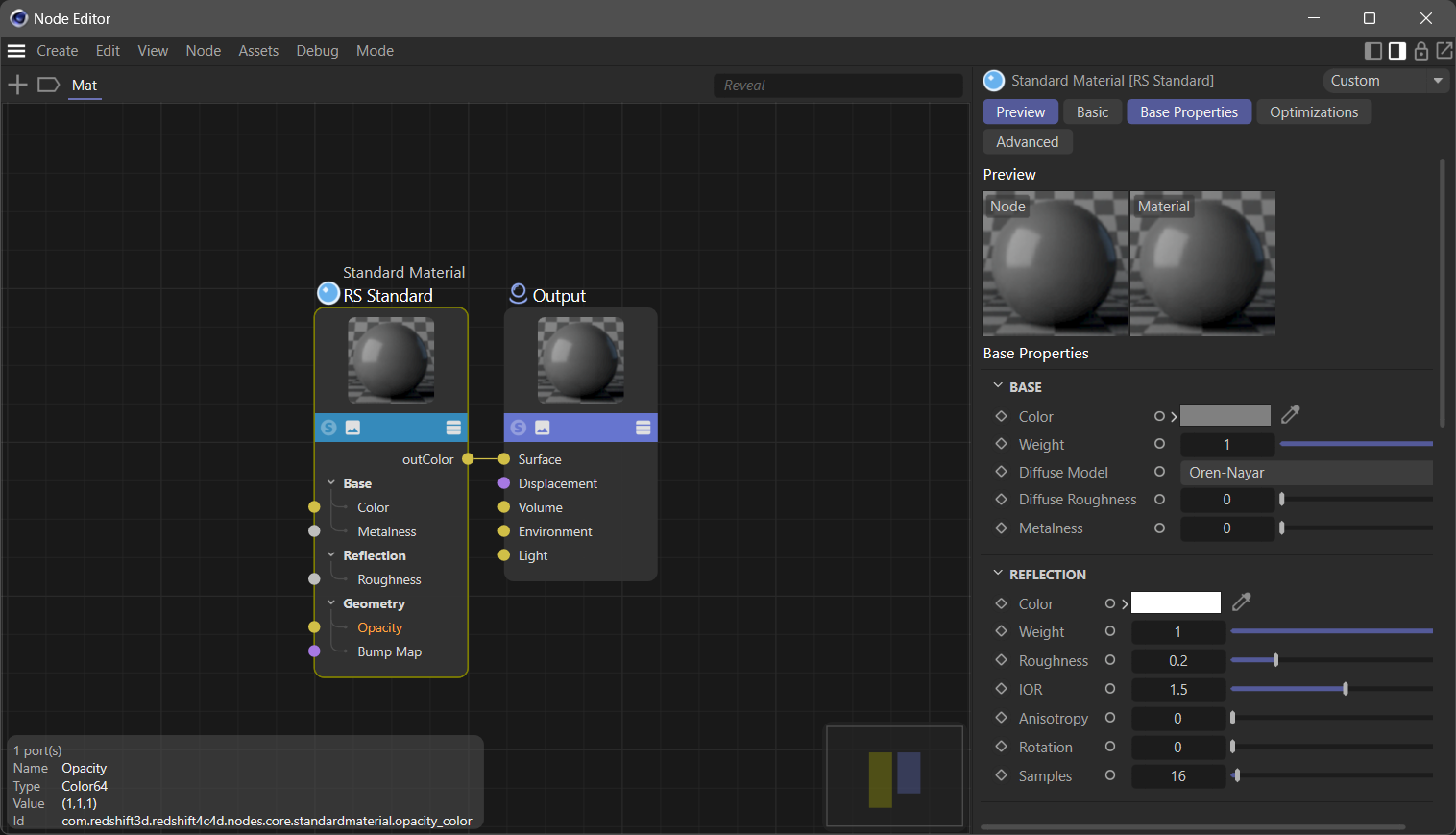This screenshot has width=1456, height=835.
Task: Collapse the Geometry group in node
Action: tap(331, 603)
